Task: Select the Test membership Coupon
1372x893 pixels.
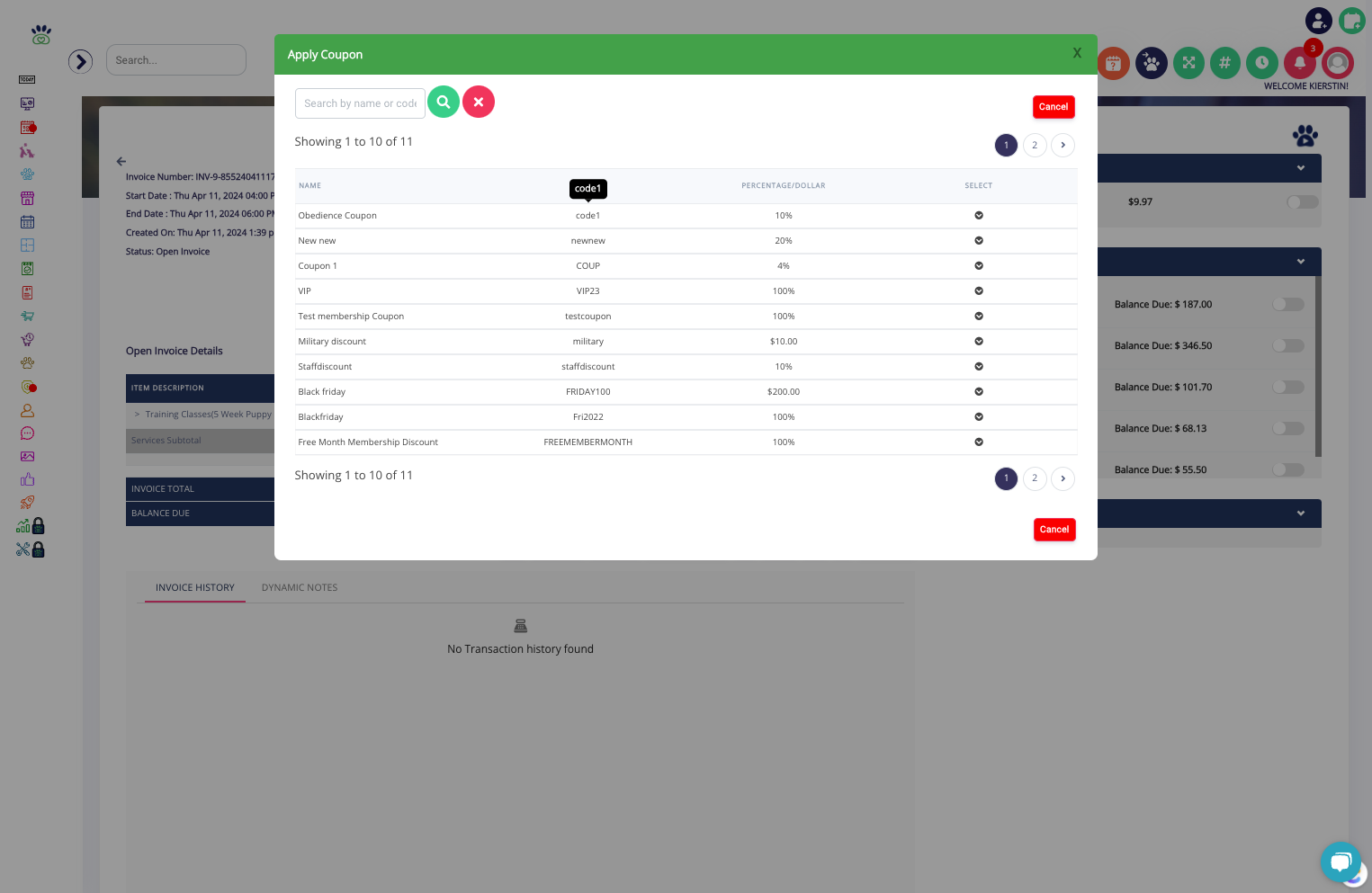Action: coord(979,317)
